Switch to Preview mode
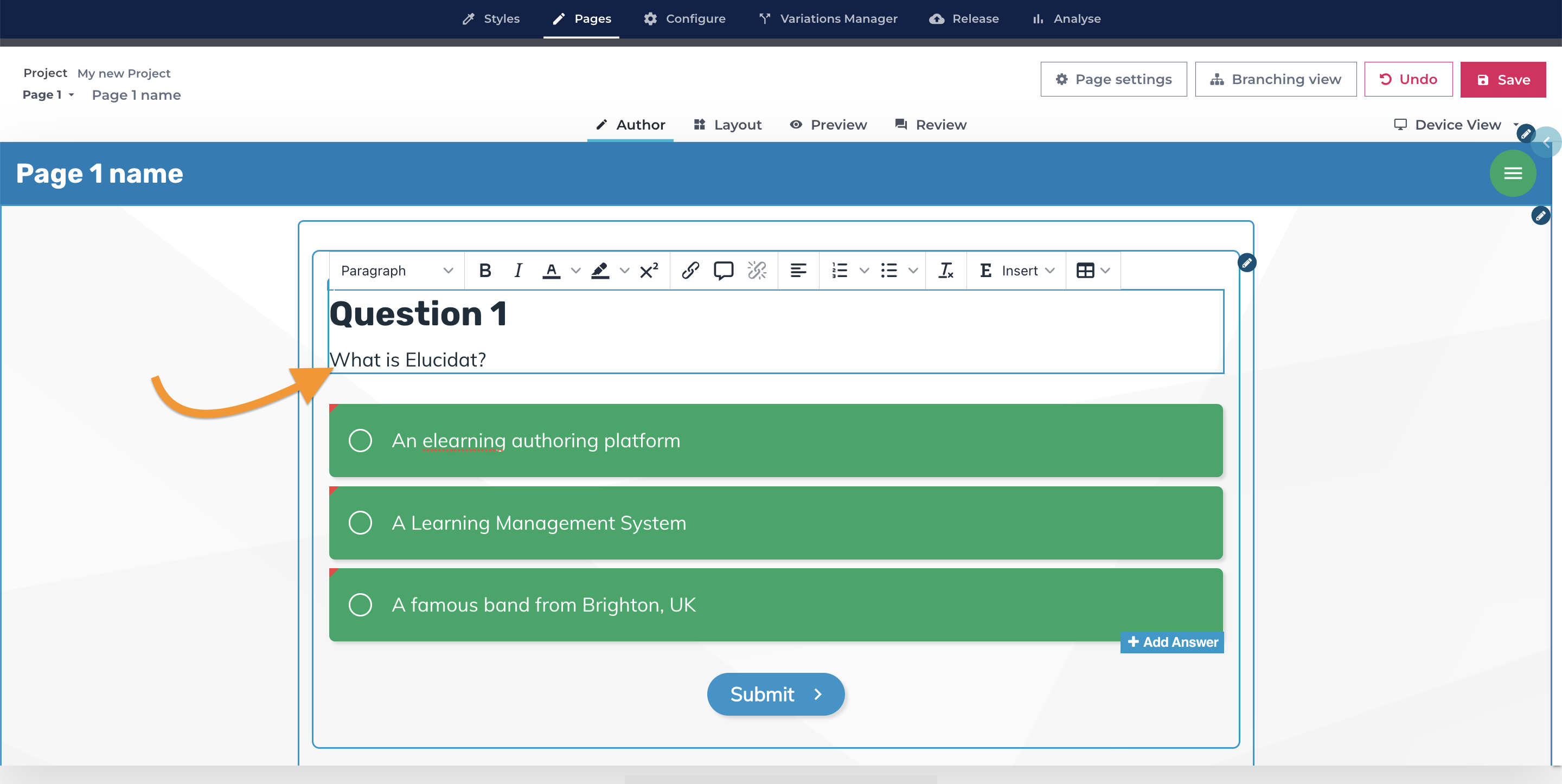 (x=828, y=125)
